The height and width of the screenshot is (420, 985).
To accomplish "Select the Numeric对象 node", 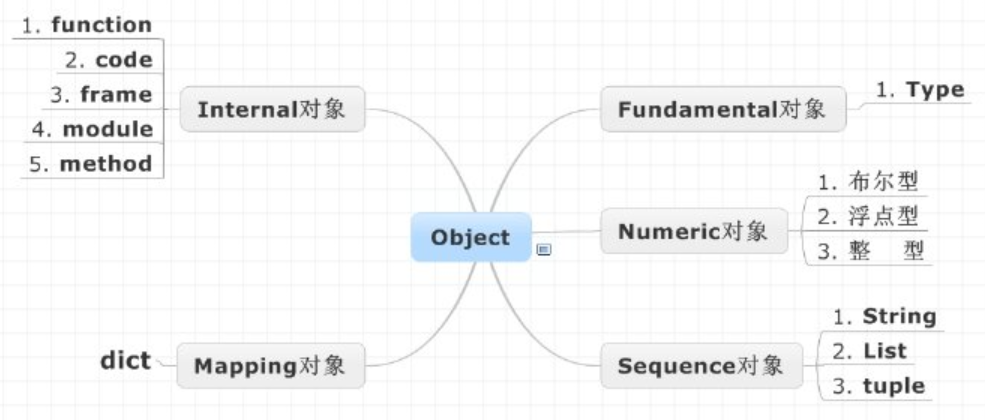I will click(x=694, y=231).
